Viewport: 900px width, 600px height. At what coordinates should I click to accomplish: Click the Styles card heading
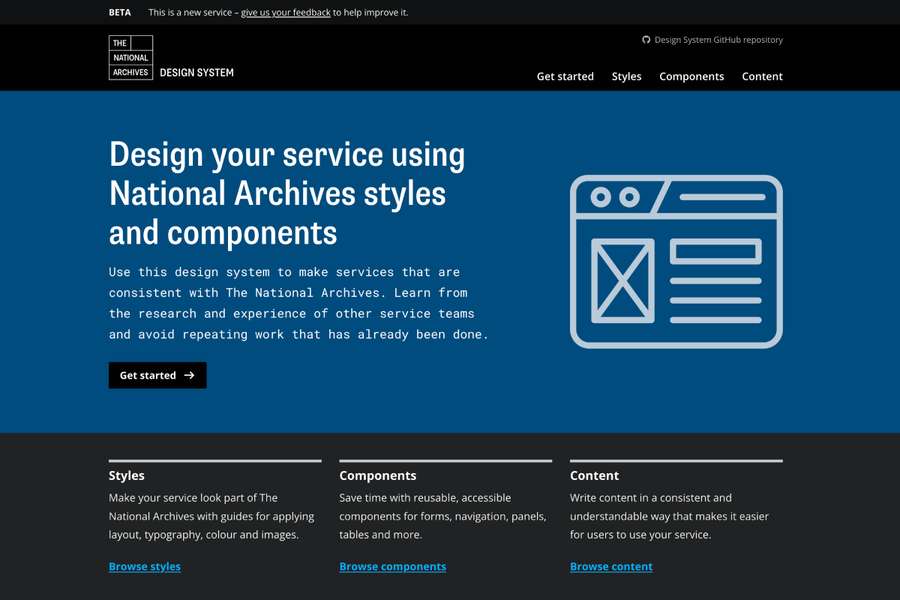point(126,475)
